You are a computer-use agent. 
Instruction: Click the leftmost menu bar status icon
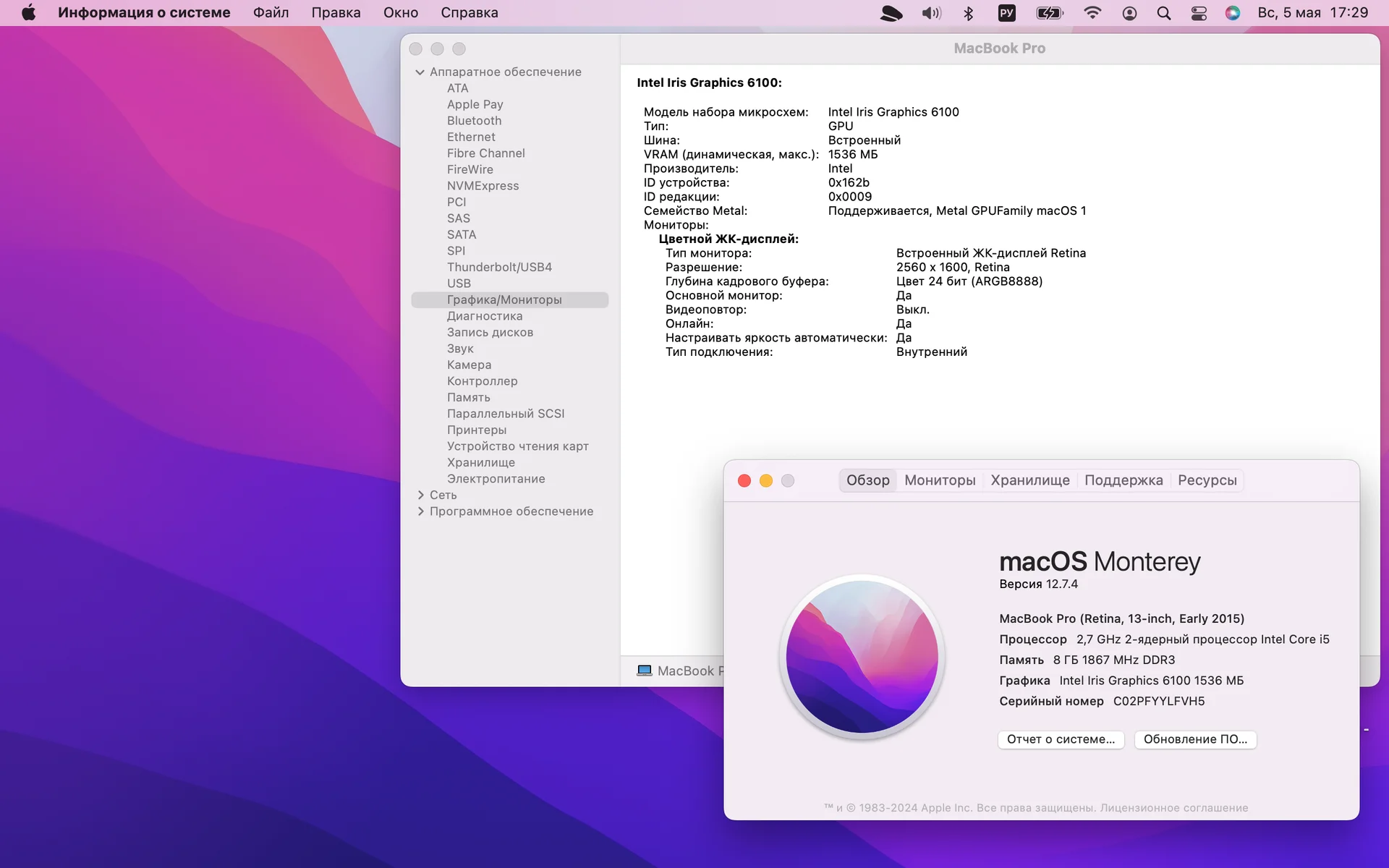pos(891,13)
